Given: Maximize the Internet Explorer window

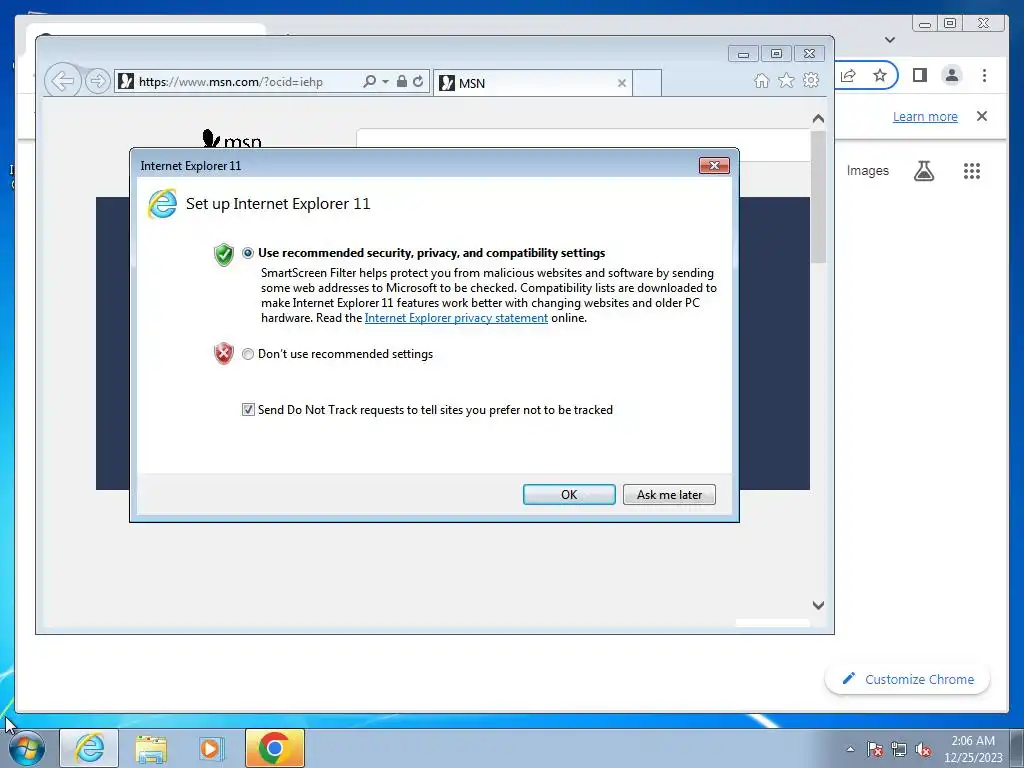Looking at the screenshot, I should click(x=776, y=54).
